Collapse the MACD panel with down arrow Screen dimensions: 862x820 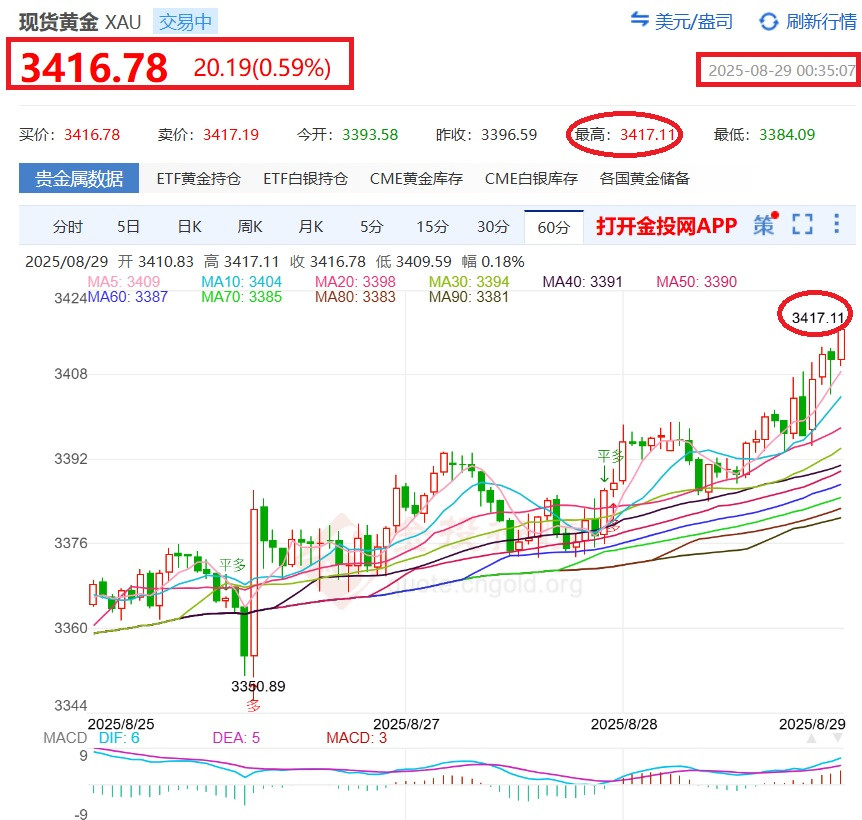click(838, 737)
